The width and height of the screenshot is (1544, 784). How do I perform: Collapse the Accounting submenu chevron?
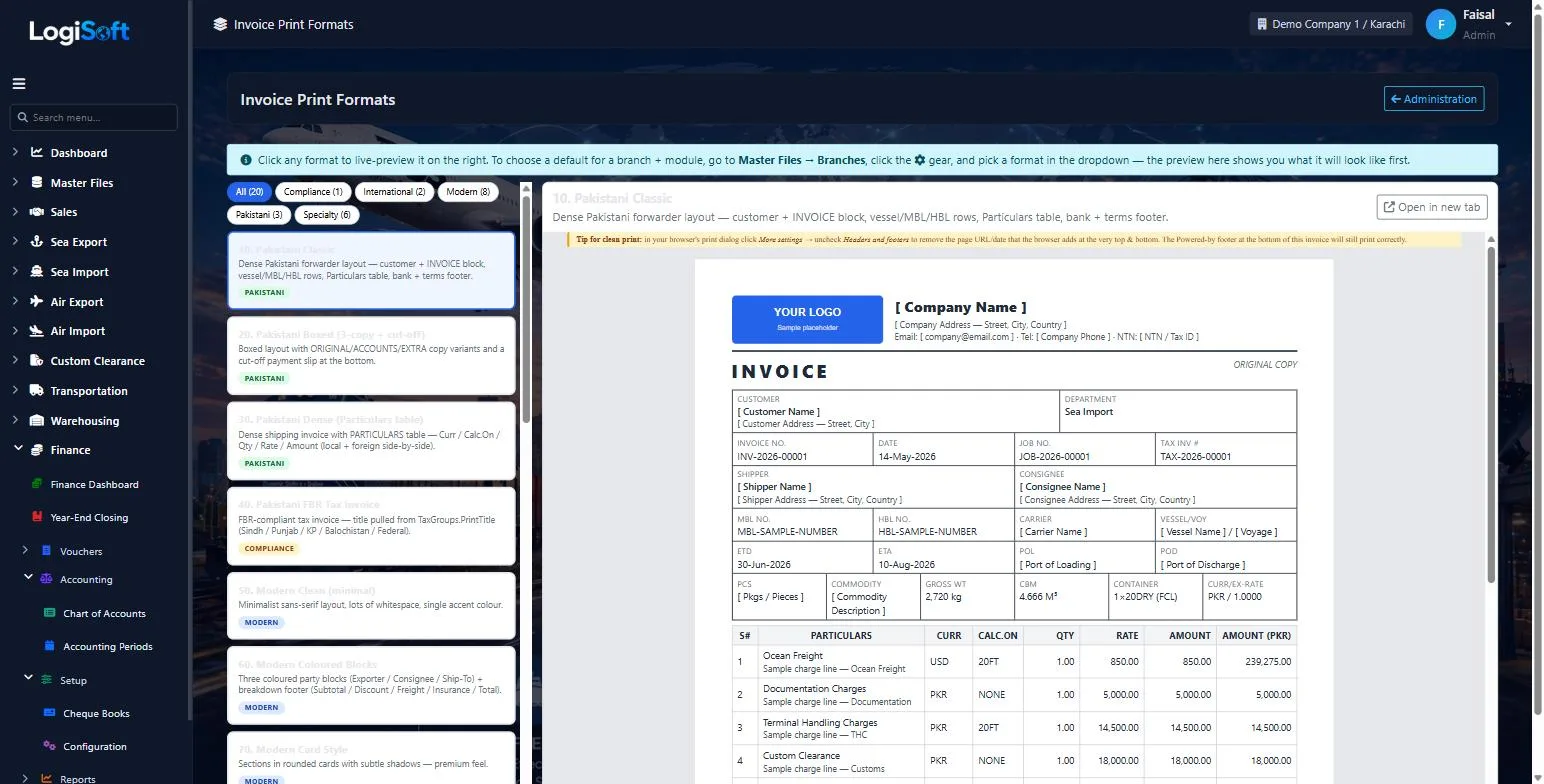coord(29,578)
